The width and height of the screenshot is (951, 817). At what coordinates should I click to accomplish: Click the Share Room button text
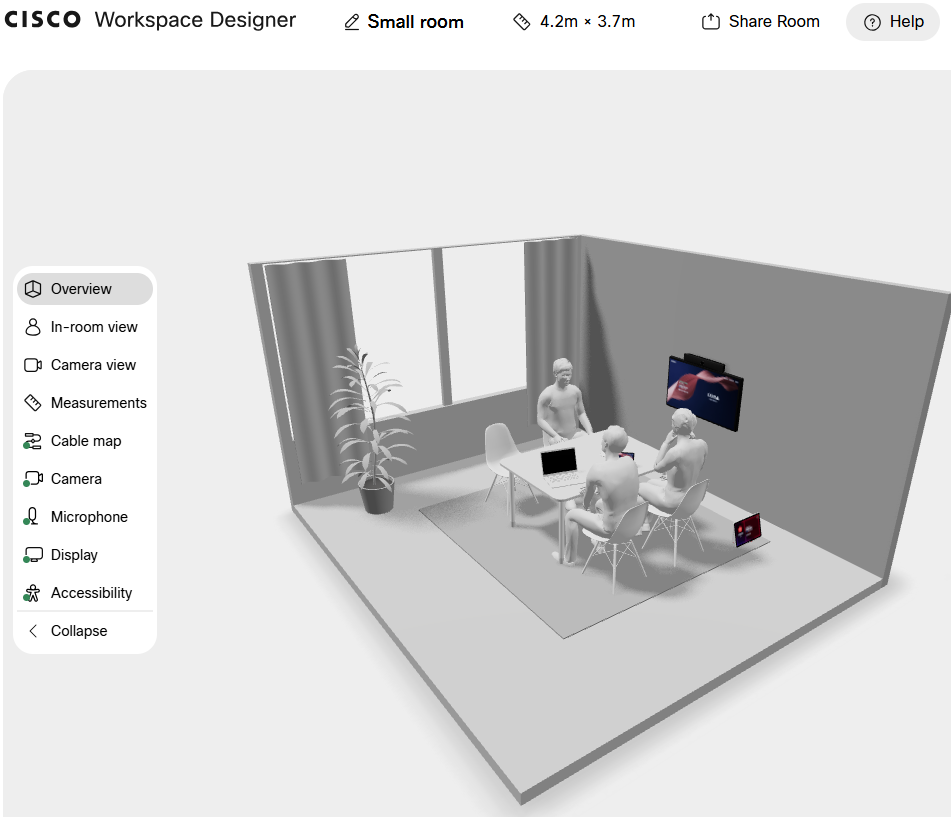pos(774,22)
